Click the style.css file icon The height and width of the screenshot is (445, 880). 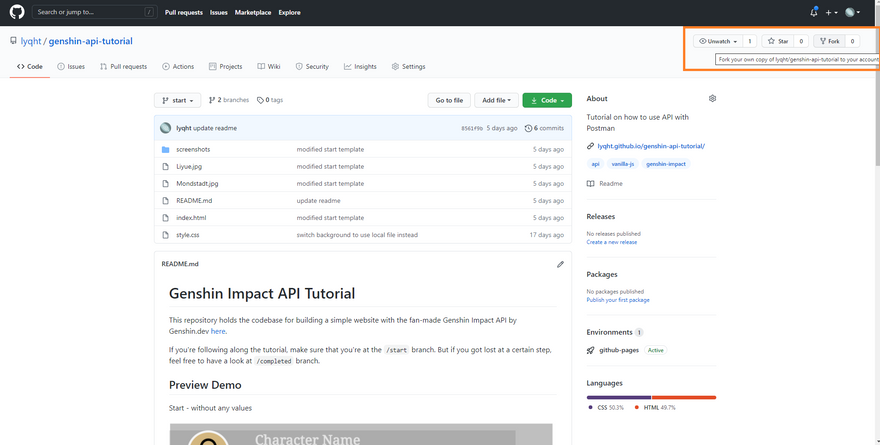click(x=165, y=235)
